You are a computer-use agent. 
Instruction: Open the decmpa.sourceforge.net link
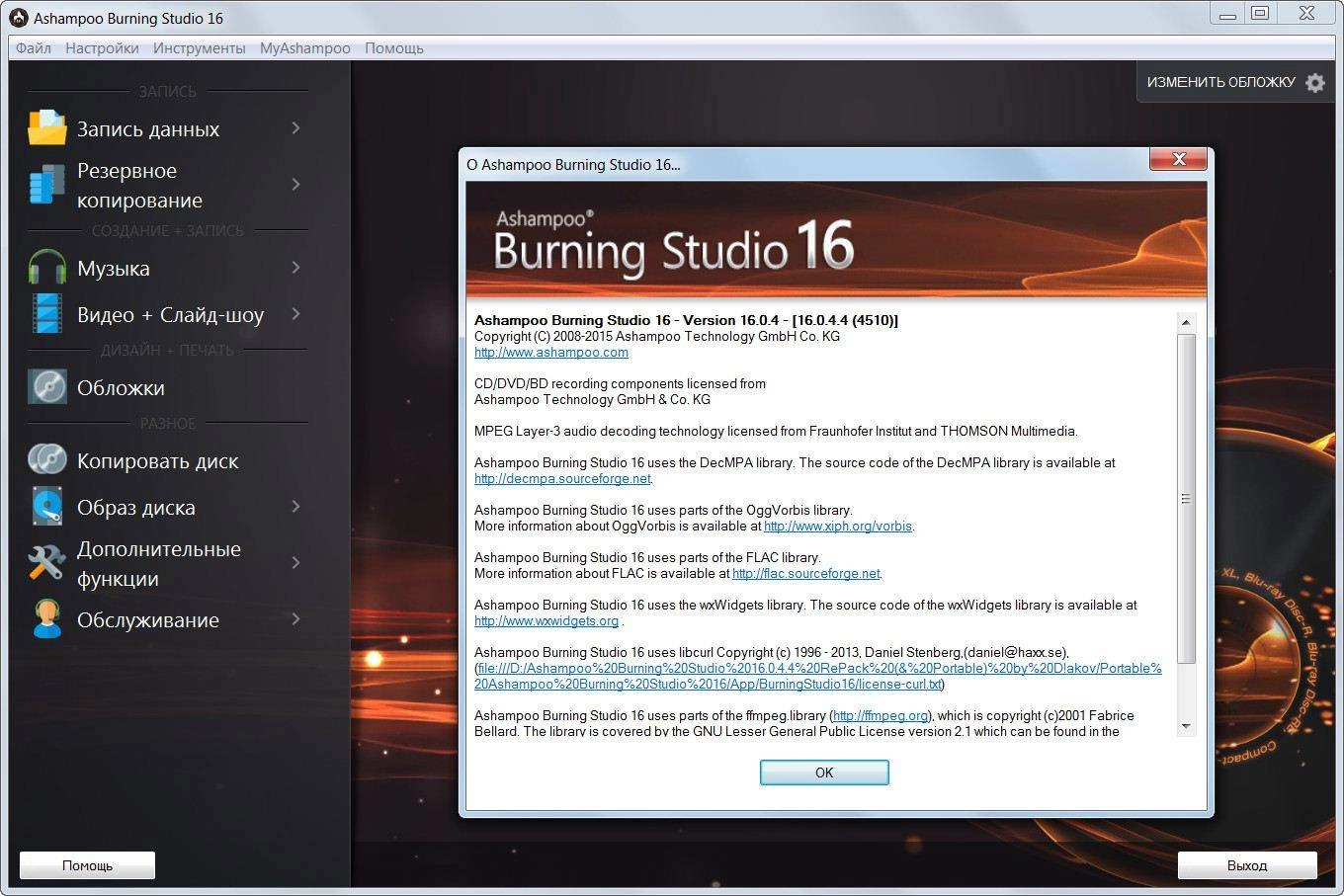tap(562, 479)
